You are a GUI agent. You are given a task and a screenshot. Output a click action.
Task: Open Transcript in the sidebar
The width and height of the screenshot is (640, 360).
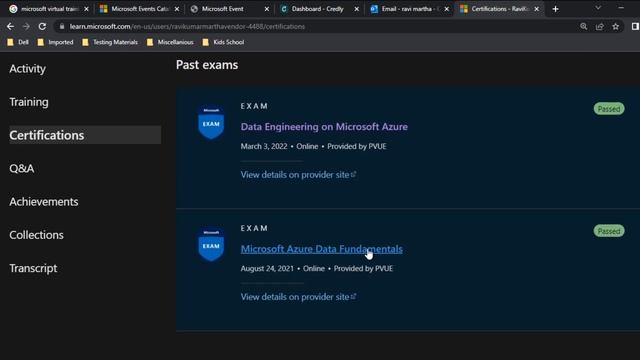coord(33,268)
